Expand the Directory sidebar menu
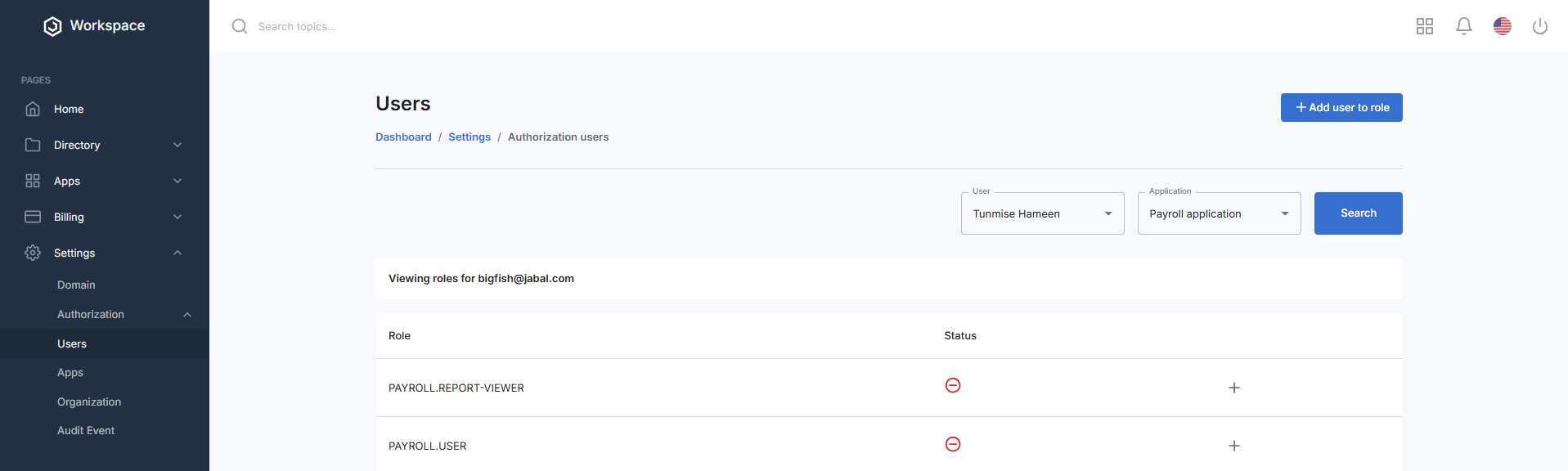 tap(105, 145)
